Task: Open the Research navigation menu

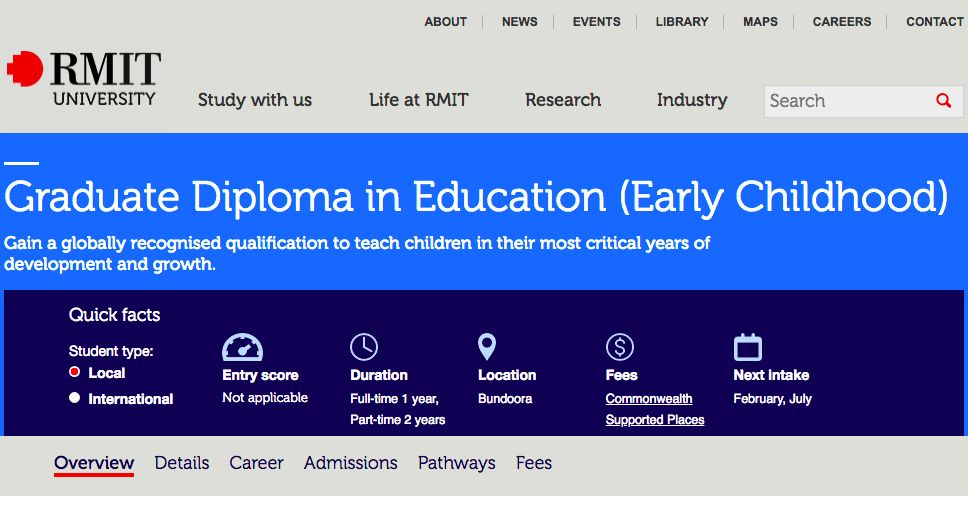Action: pos(563,100)
